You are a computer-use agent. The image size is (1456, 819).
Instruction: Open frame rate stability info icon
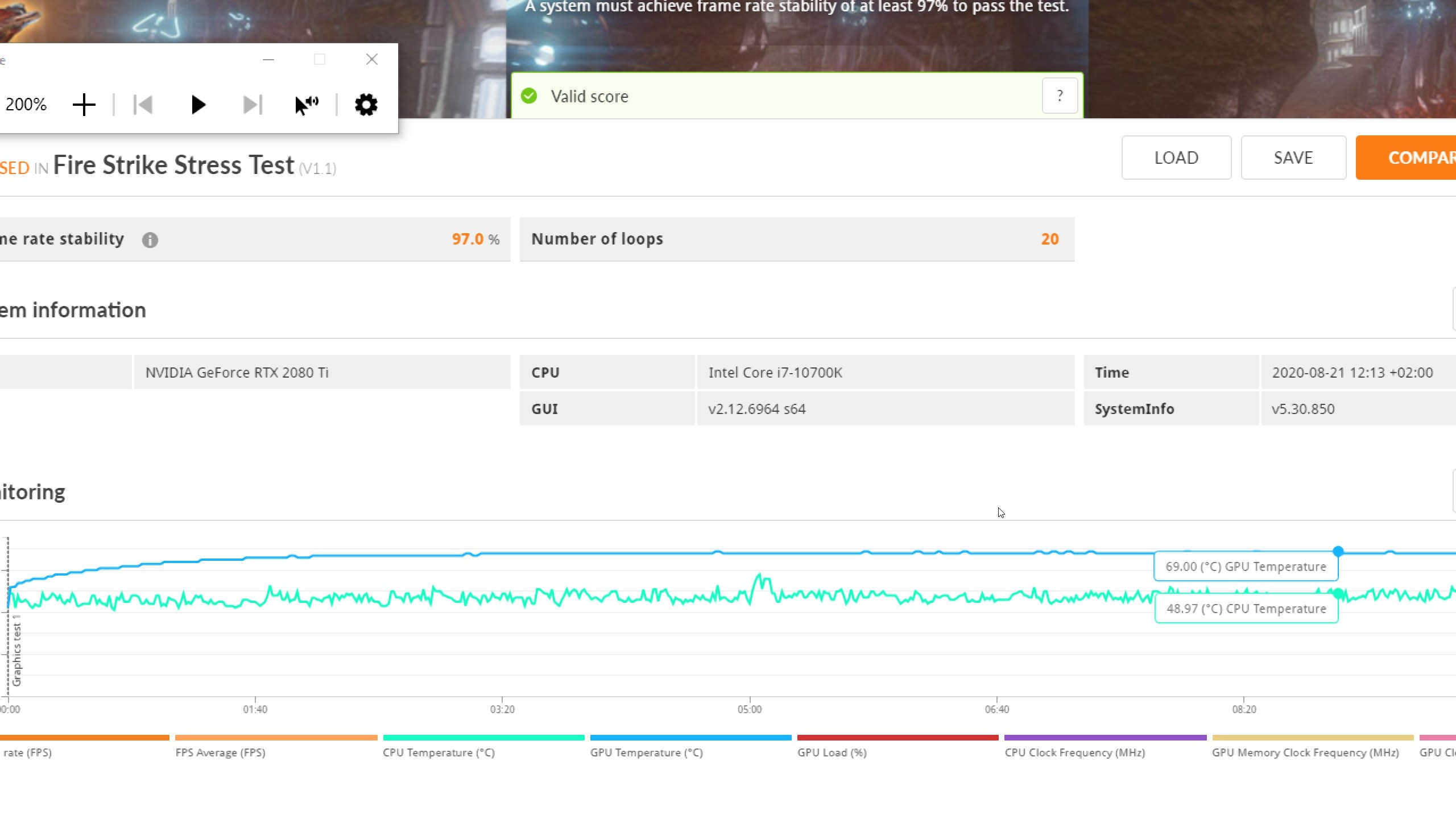point(150,240)
